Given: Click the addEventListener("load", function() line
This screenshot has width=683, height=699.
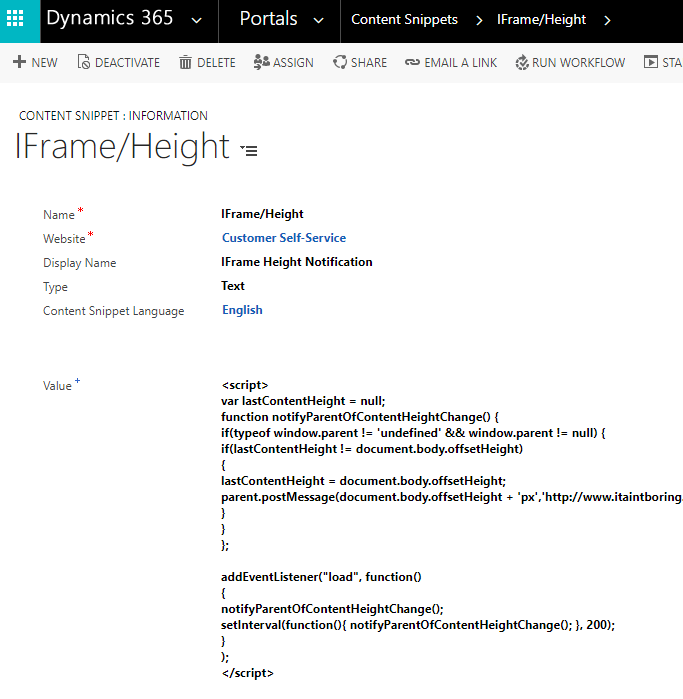Looking at the screenshot, I should (x=321, y=577).
